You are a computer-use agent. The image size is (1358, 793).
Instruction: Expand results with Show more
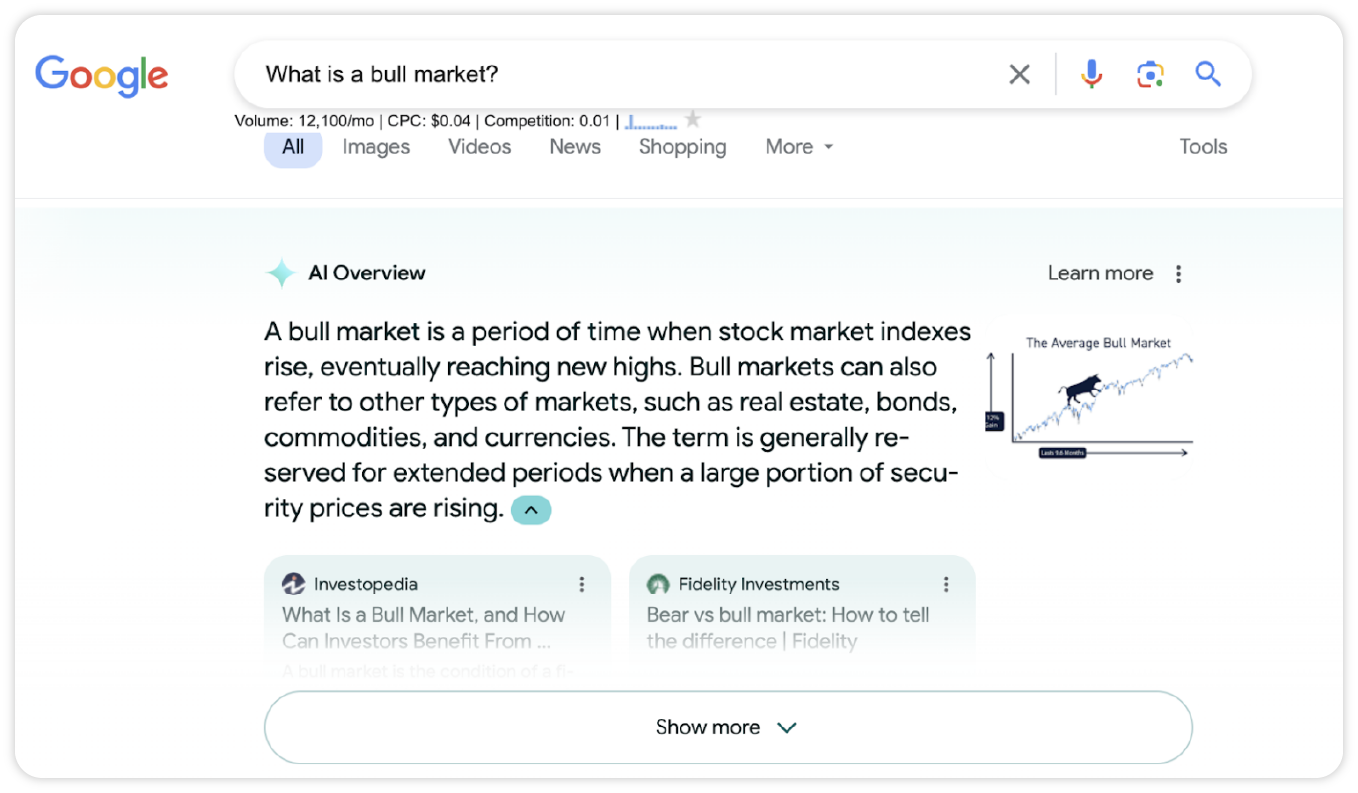tap(727, 727)
